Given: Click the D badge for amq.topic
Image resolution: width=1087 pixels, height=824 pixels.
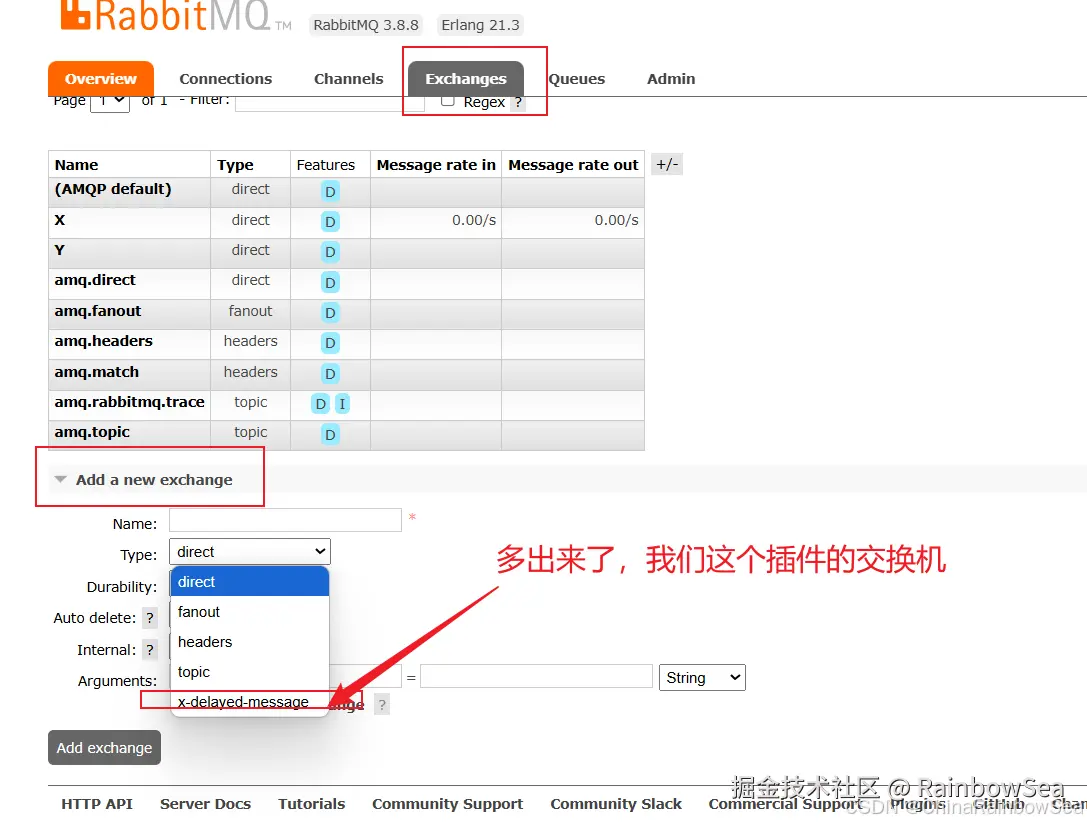Looking at the screenshot, I should point(330,435).
